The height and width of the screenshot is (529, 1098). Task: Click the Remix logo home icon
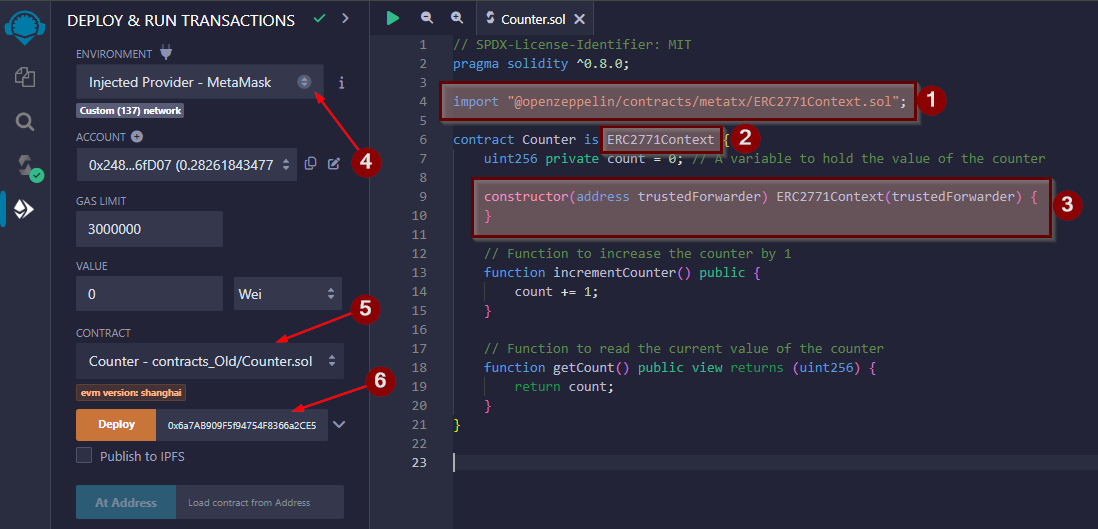pyautogui.click(x=25, y=26)
